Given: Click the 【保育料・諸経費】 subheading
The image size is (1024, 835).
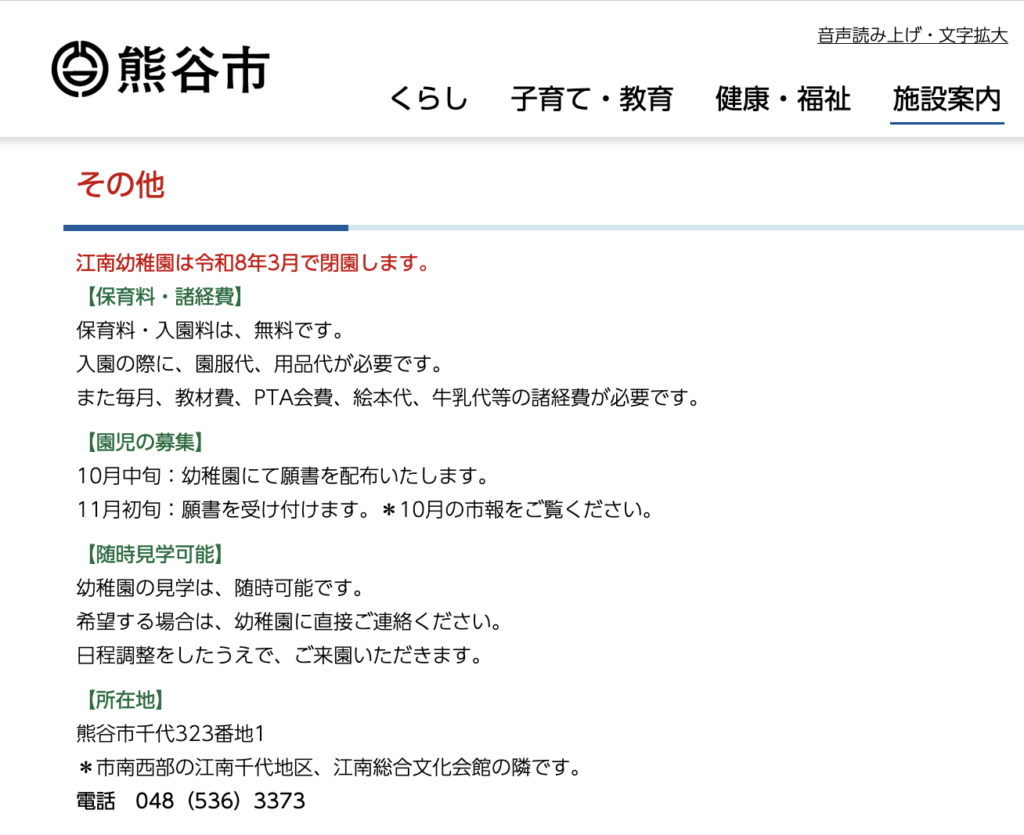Looking at the screenshot, I should [x=160, y=297].
